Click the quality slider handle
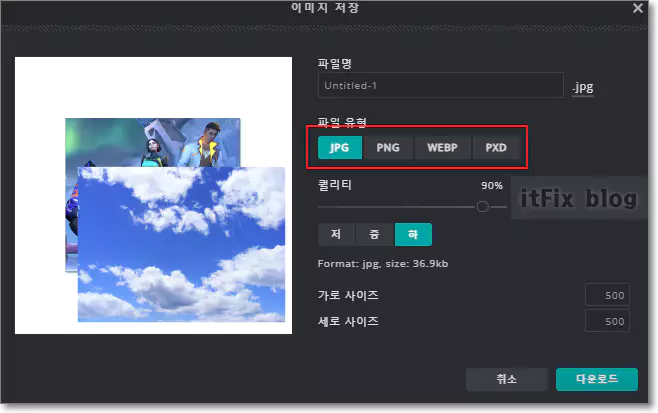 point(483,206)
